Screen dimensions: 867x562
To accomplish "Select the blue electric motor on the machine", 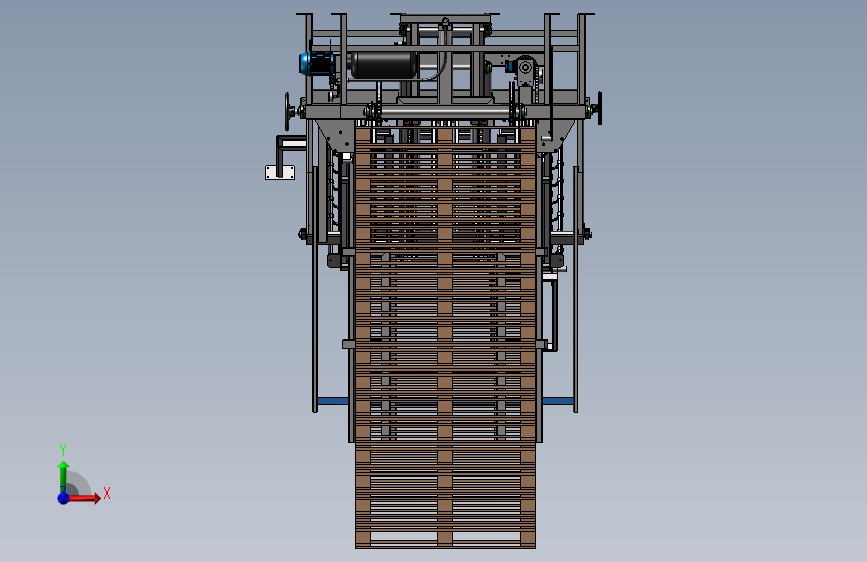I will point(317,64).
